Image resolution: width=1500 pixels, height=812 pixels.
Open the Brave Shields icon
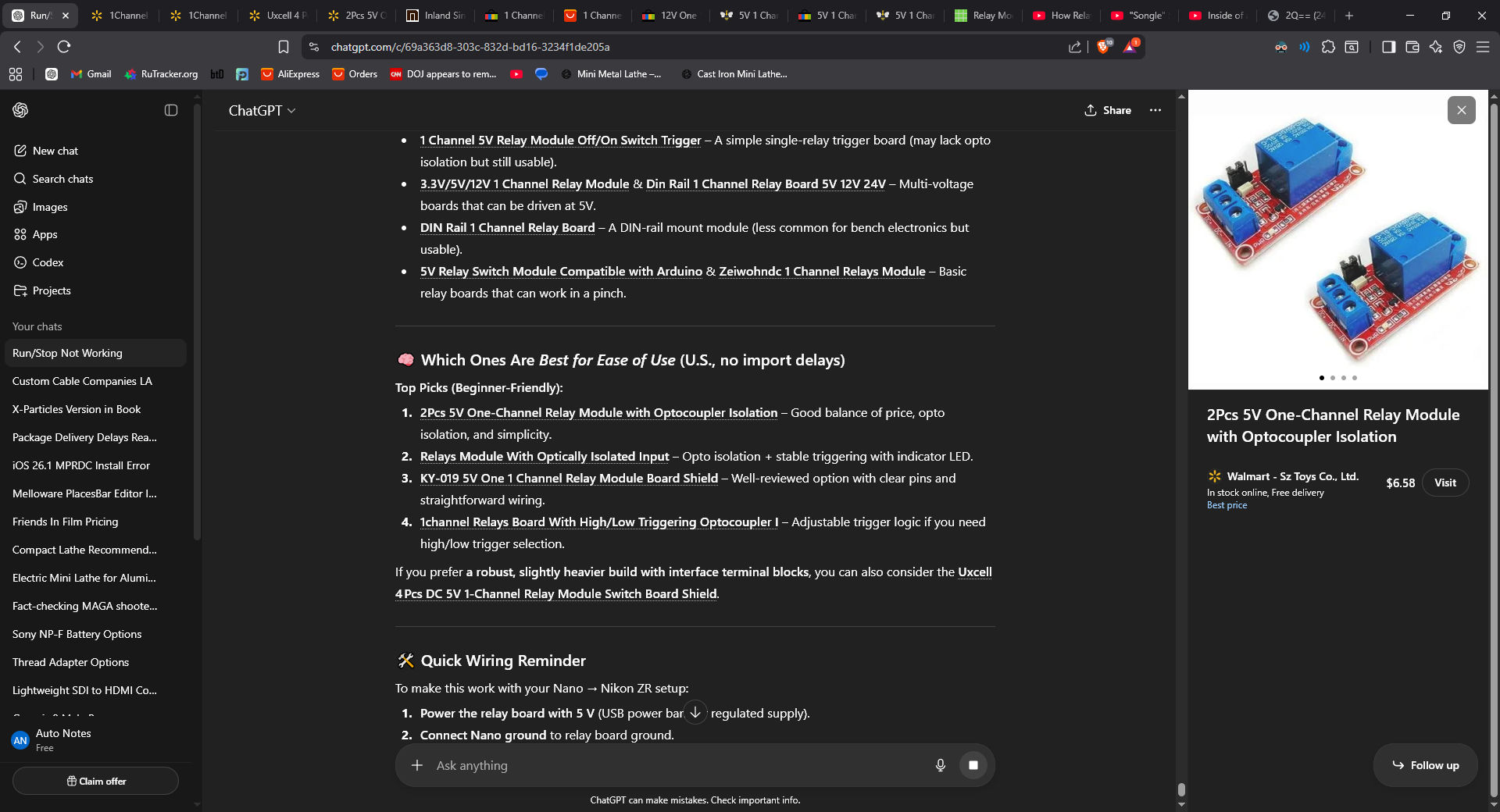pyautogui.click(x=1103, y=47)
